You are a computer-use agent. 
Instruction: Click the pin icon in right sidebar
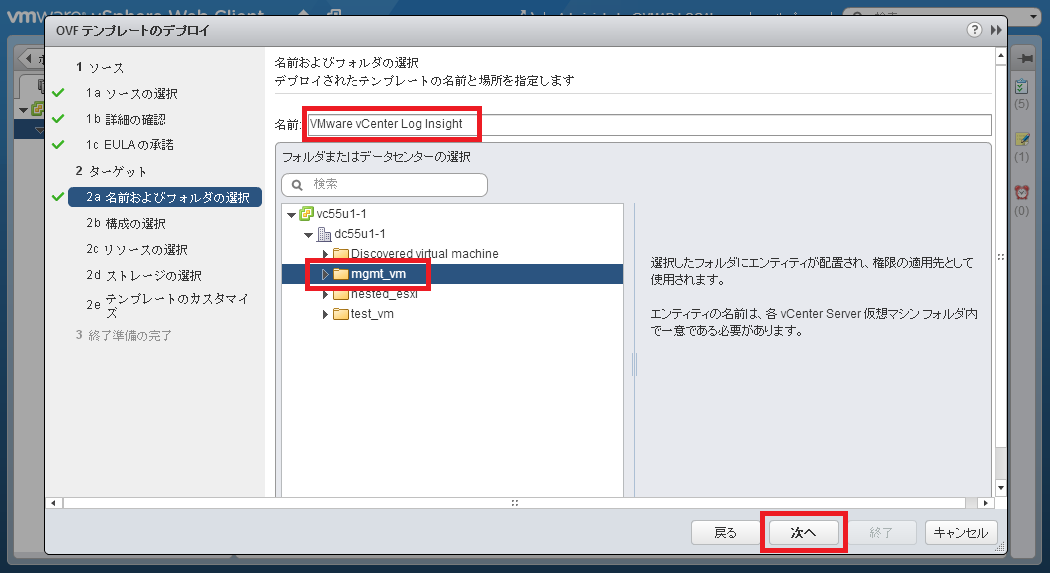(1025, 59)
